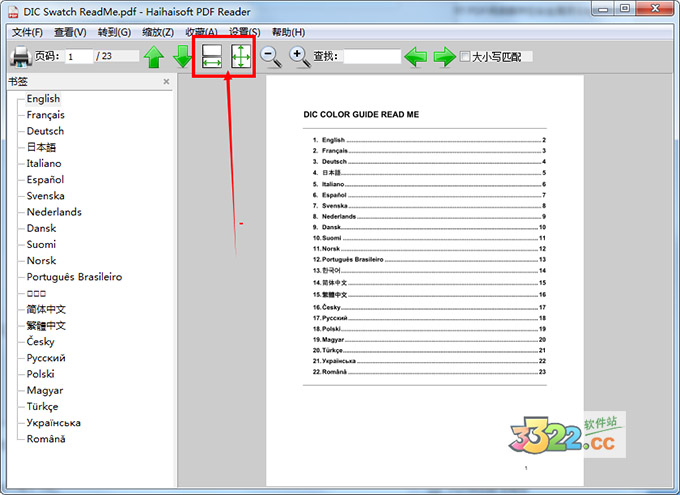Click the '/ 23' total pages label
The height and width of the screenshot is (495, 680).
coord(104,56)
